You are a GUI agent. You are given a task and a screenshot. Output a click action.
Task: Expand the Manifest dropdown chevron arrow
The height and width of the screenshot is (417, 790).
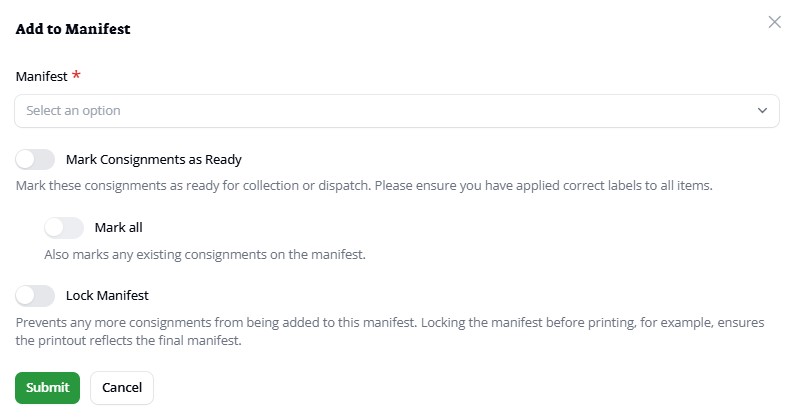point(763,111)
